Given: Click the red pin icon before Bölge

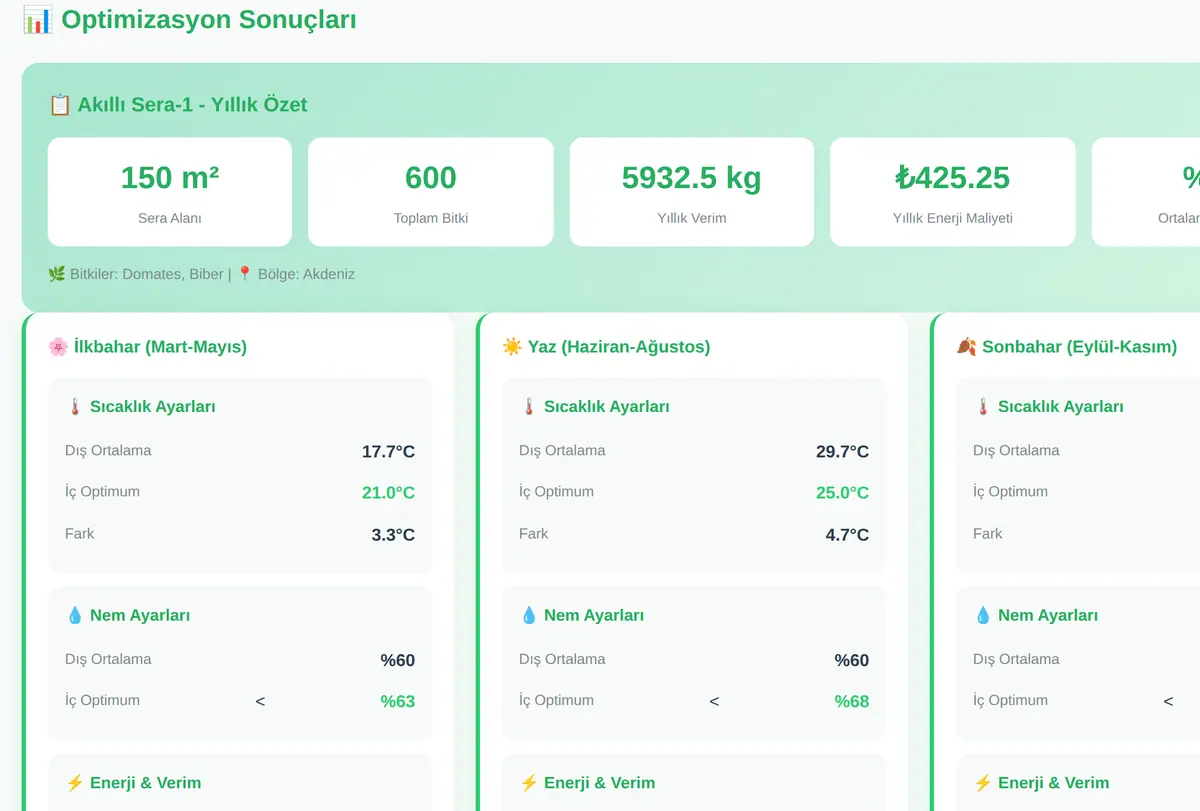Looking at the screenshot, I should point(245,274).
